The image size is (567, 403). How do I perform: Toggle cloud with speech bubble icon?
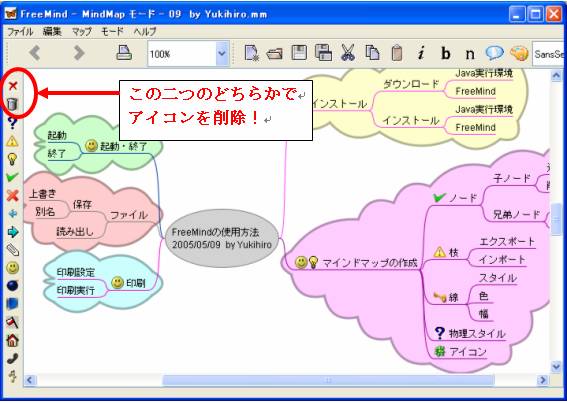(494, 53)
